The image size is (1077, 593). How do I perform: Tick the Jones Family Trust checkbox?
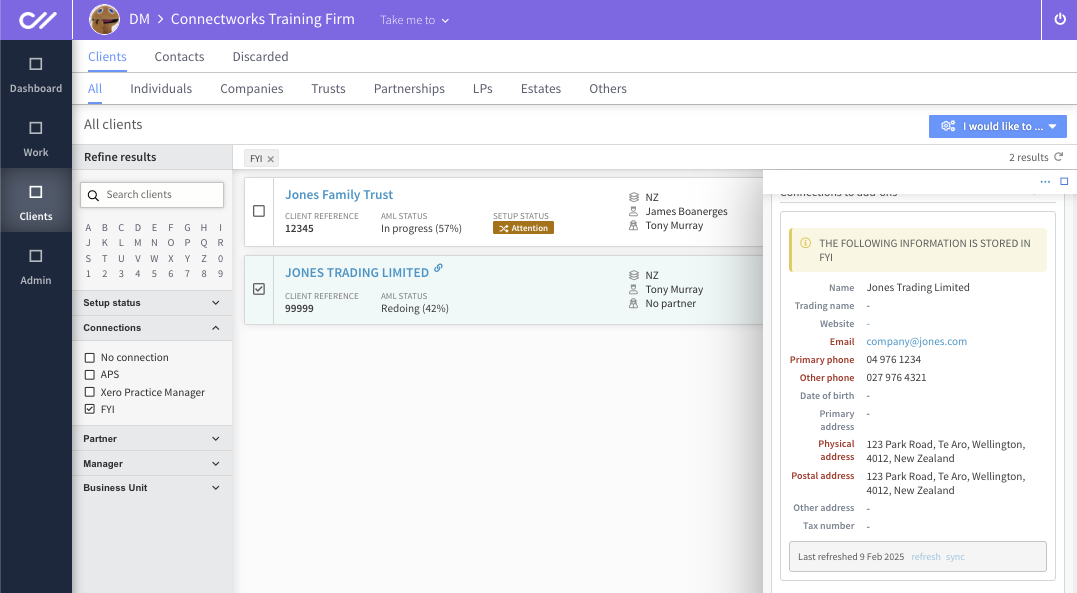[259, 211]
